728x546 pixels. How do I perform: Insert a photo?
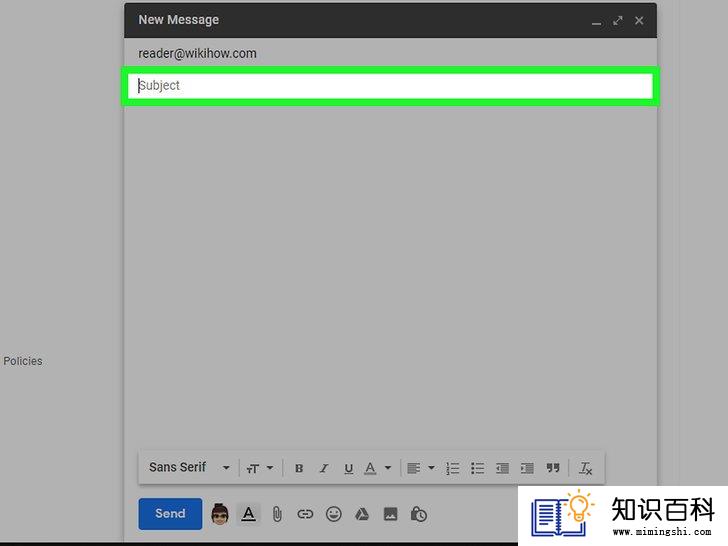(x=390, y=514)
